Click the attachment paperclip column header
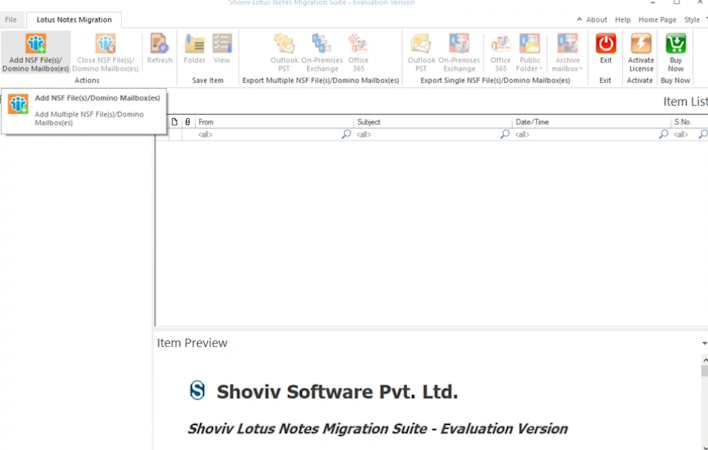Screen dimensions: 708x450 click(x=188, y=122)
